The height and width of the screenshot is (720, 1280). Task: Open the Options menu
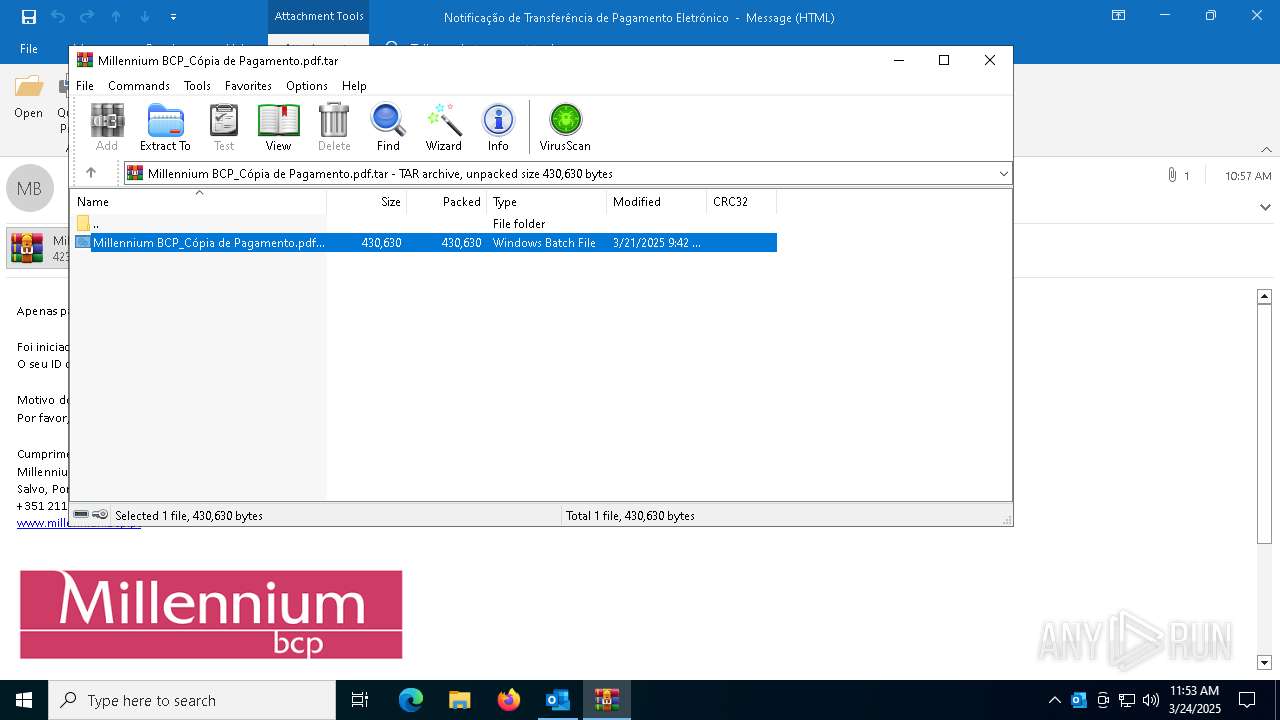307,86
